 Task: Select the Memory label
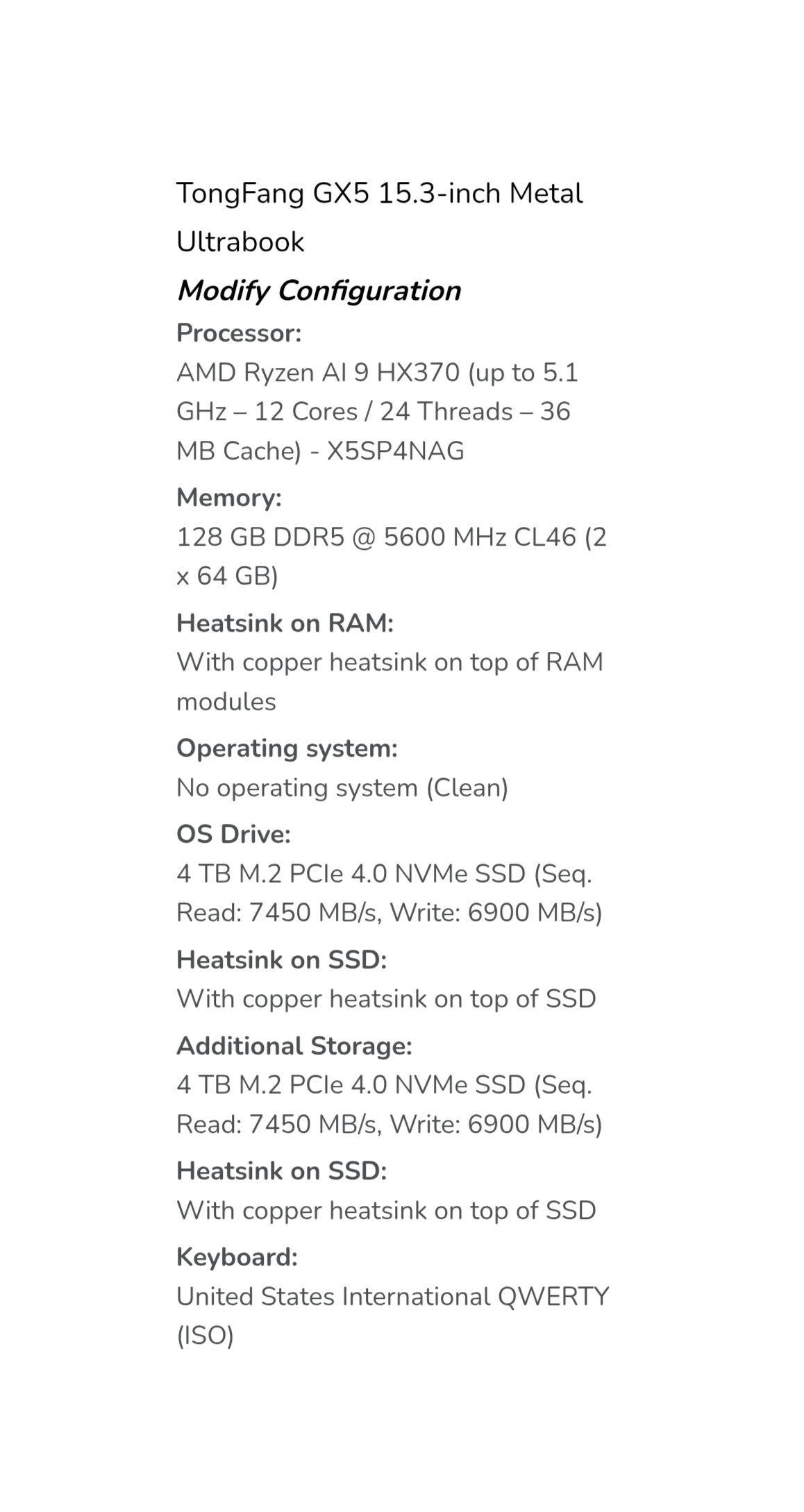click(229, 498)
